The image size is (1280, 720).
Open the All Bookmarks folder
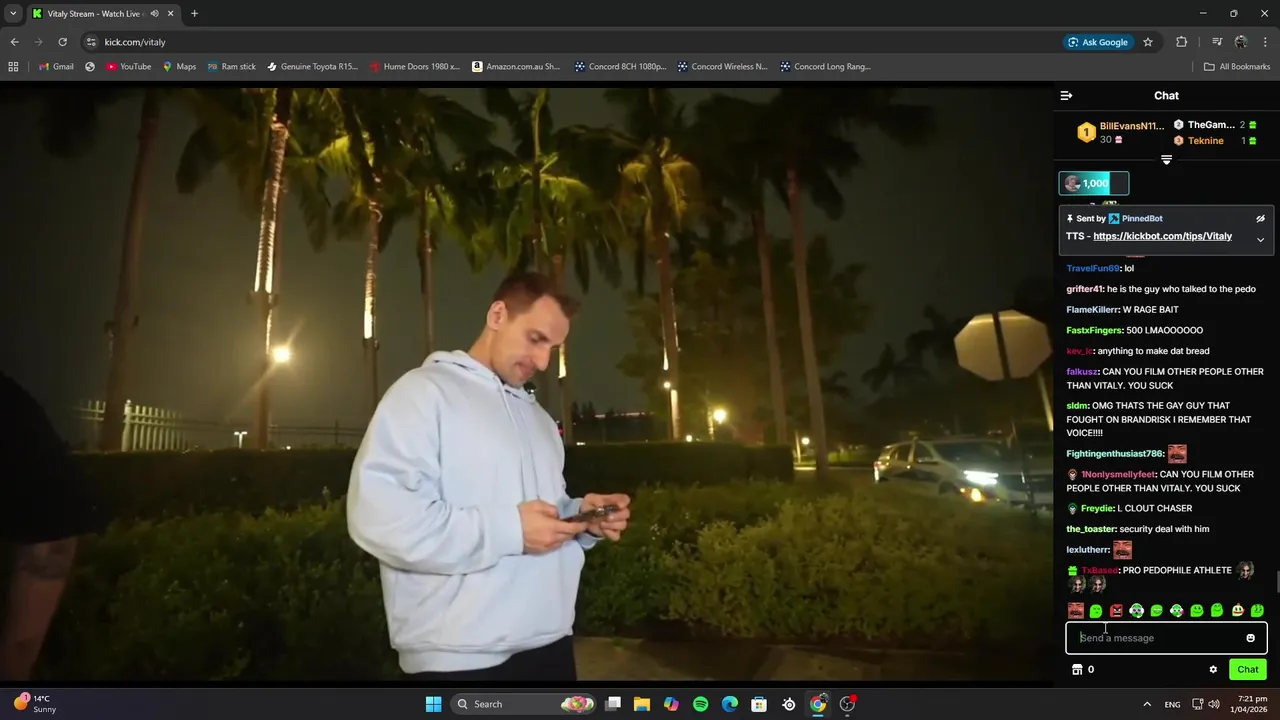pos(1237,67)
